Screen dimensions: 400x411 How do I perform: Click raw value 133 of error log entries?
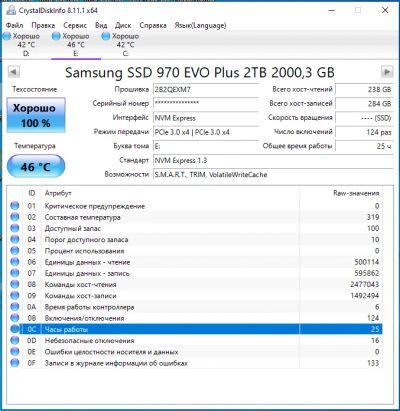[373, 363]
